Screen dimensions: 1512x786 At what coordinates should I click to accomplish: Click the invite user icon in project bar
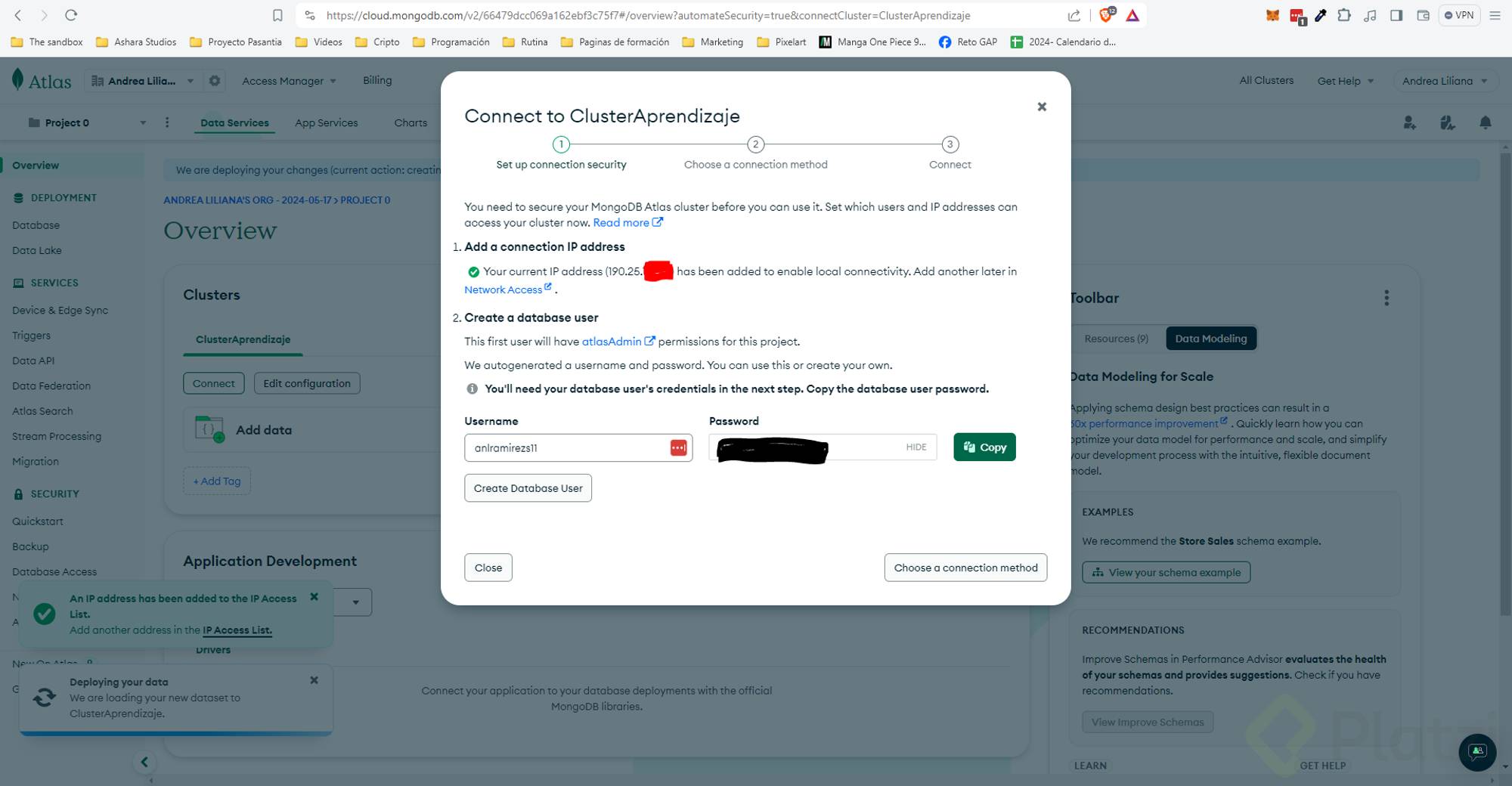click(1410, 122)
